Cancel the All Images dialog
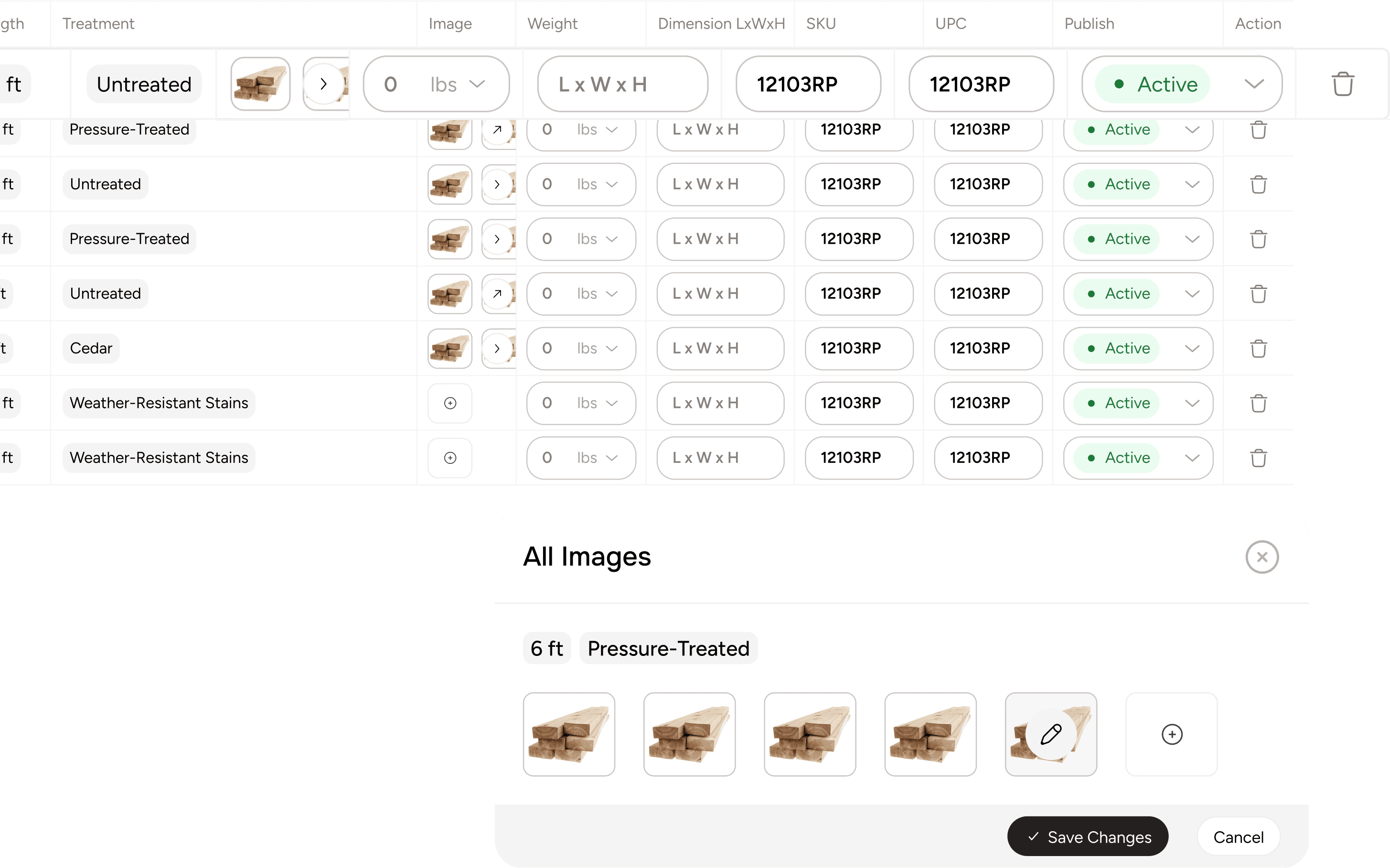The width and height of the screenshot is (1390, 868). point(1238,836)
